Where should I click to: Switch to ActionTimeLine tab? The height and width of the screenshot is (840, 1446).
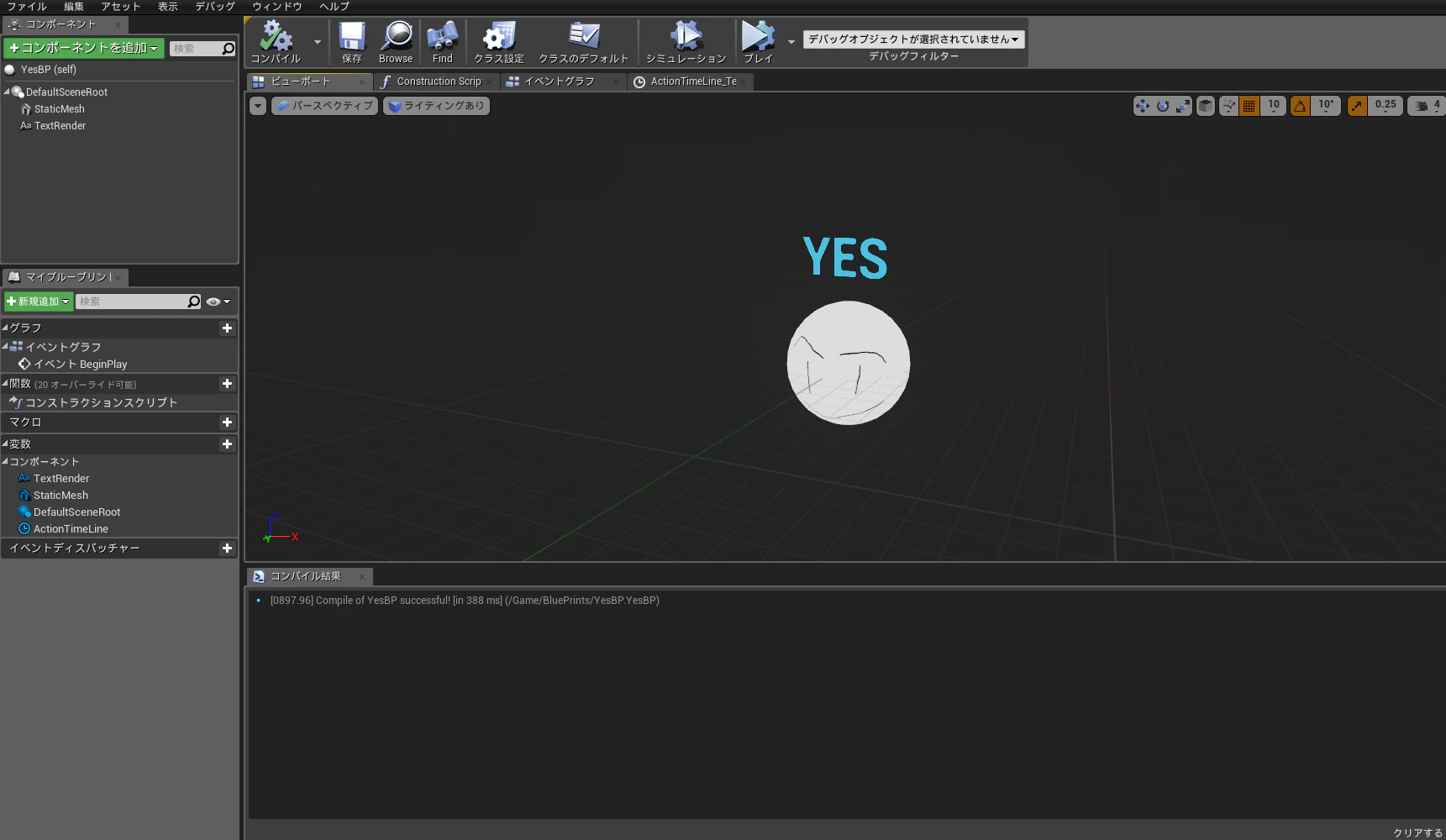point(692,81)
